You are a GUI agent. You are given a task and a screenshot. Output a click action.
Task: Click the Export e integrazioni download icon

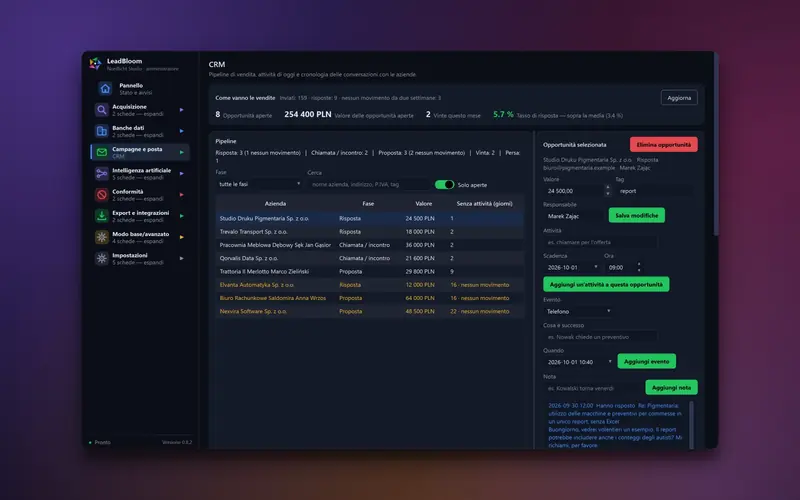(x=102, y=216)
